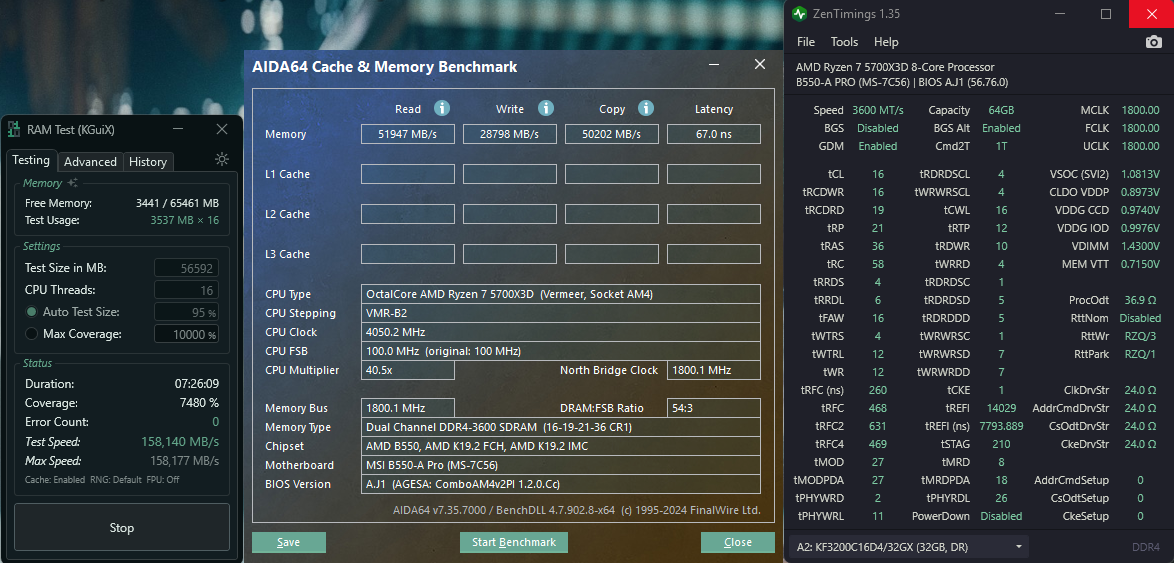The width and height of the screenshot is (1174, 563).
Task: Close the AIDA64 benchmark dialog with the X
Action: point(760,64)
